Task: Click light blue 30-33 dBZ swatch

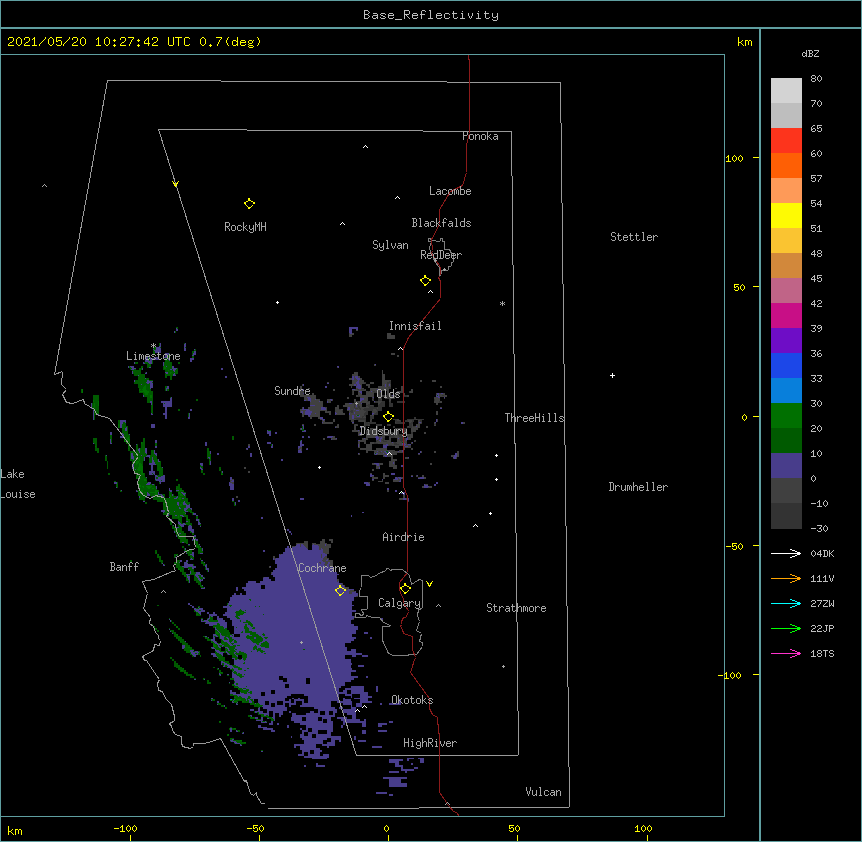Action: pos(786,391)
